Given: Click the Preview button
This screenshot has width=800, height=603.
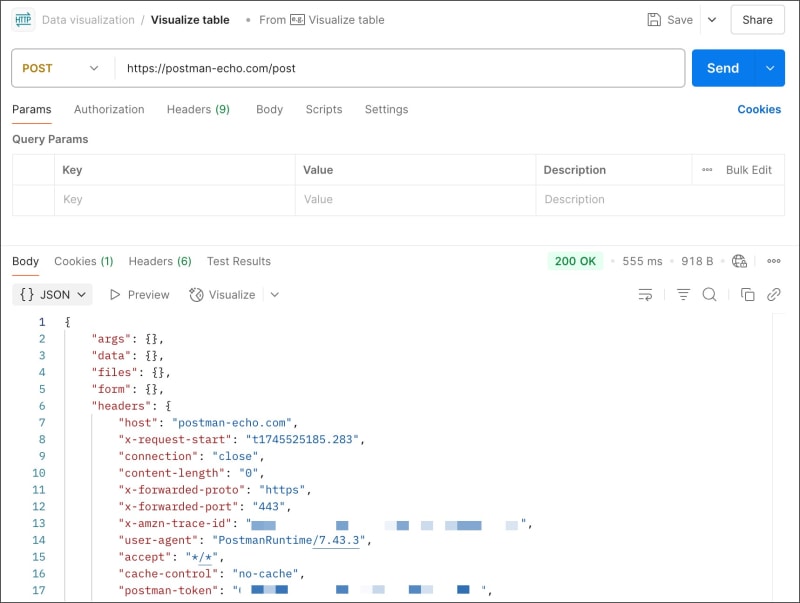Looking at the screenshot, I should (x=139, y=295).
